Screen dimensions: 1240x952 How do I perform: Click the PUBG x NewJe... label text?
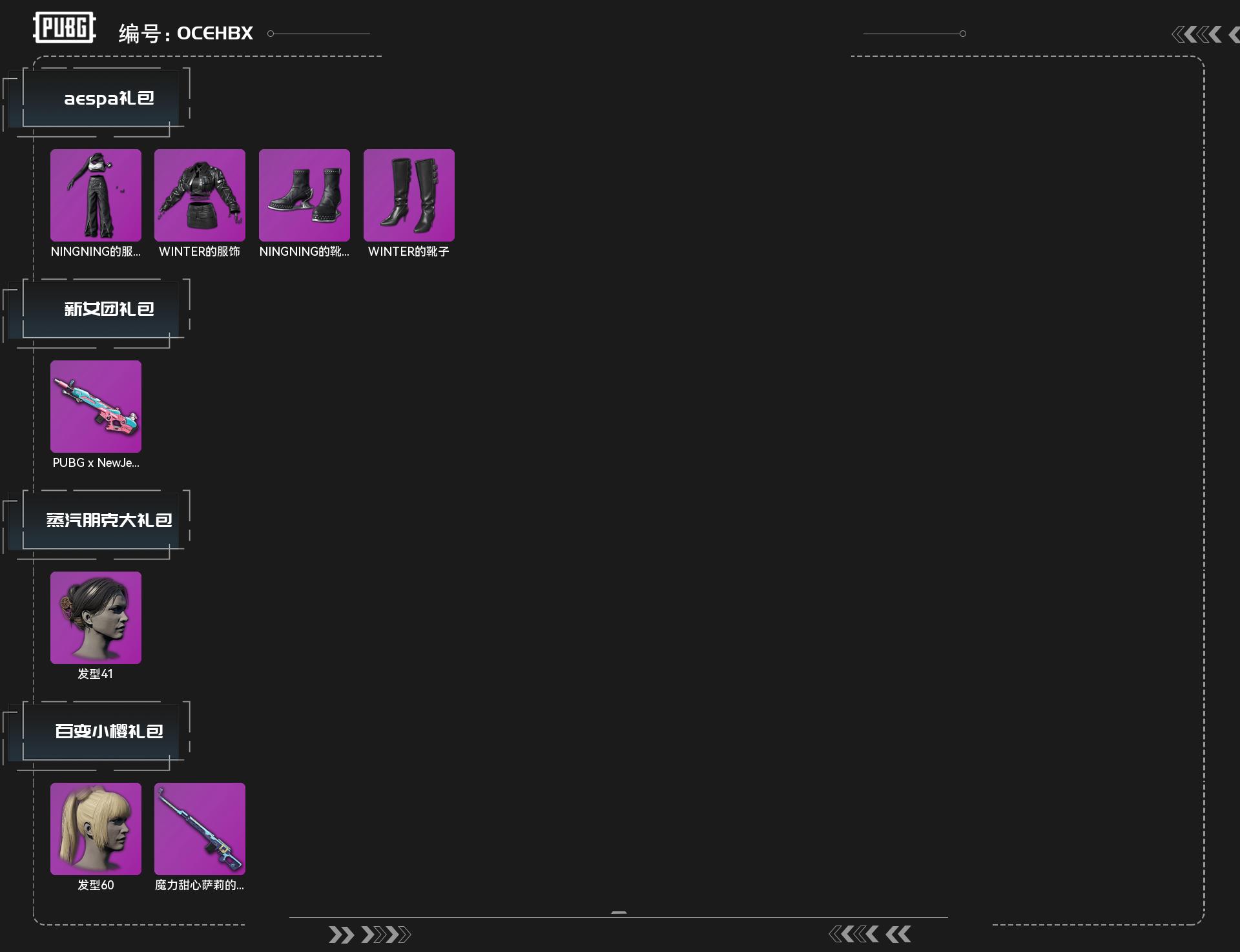(x=96, y=463)
